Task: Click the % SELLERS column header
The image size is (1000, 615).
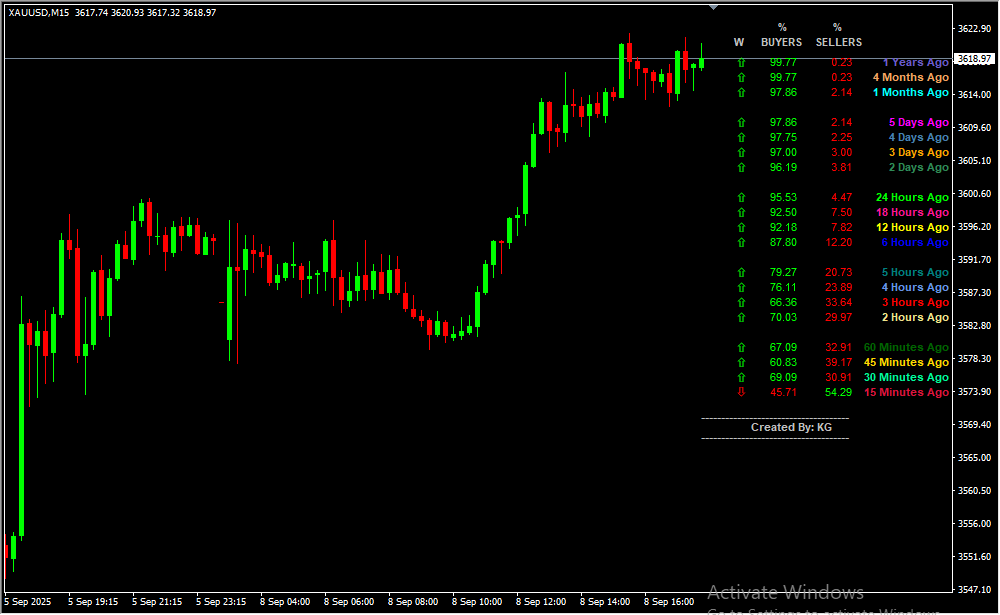Action: tap(838, 36)
